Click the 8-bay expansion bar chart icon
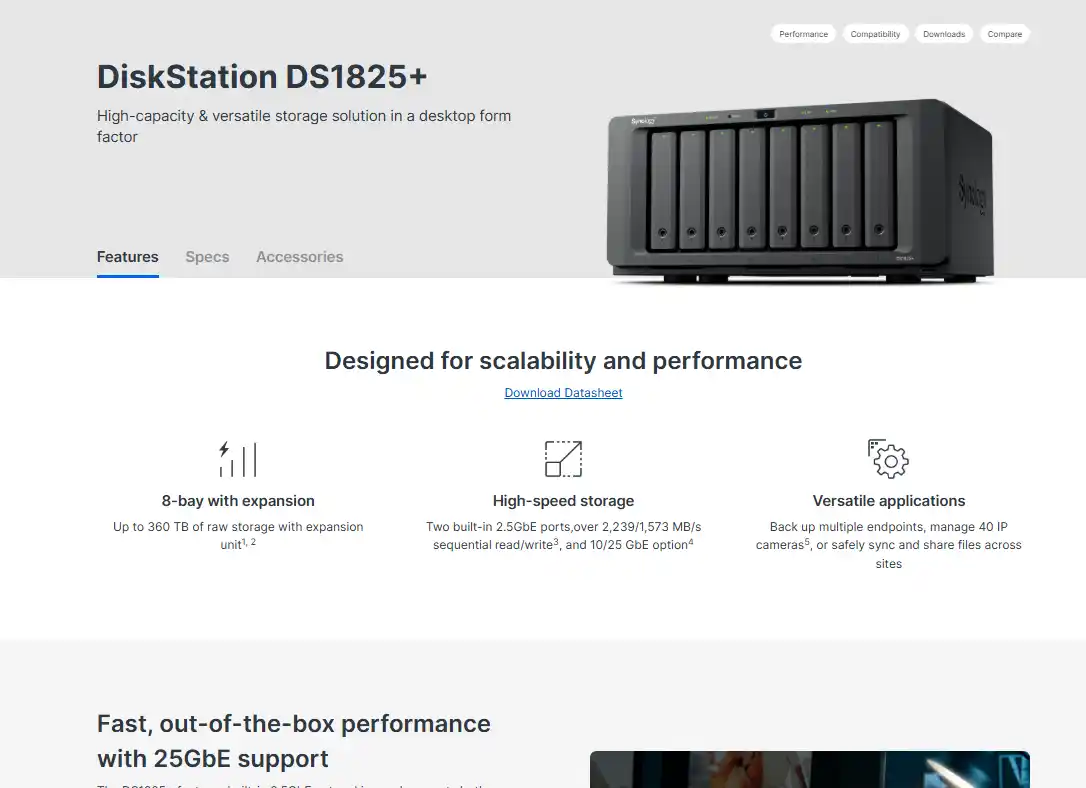 pos(238,459)
